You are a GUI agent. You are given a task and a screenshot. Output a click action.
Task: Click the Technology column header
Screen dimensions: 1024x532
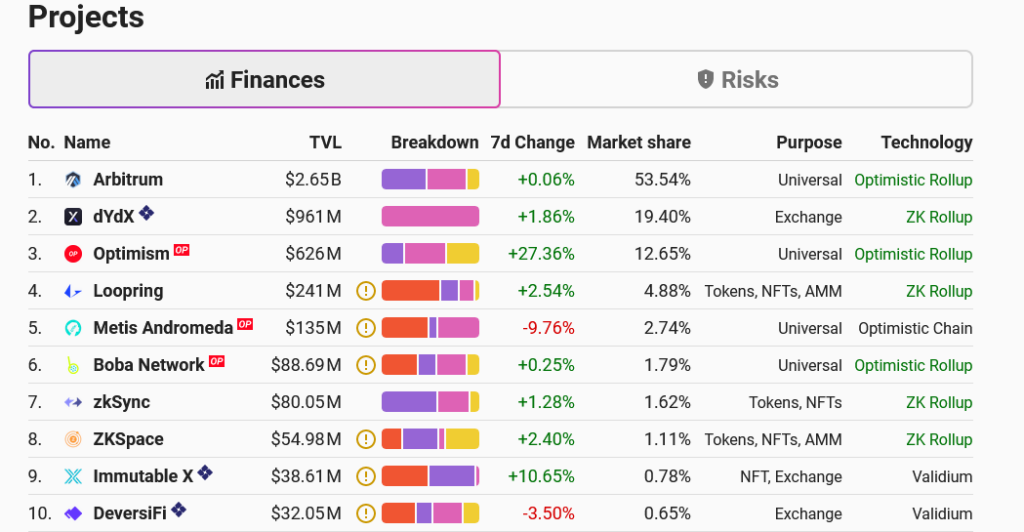click(x=927, y=142)
